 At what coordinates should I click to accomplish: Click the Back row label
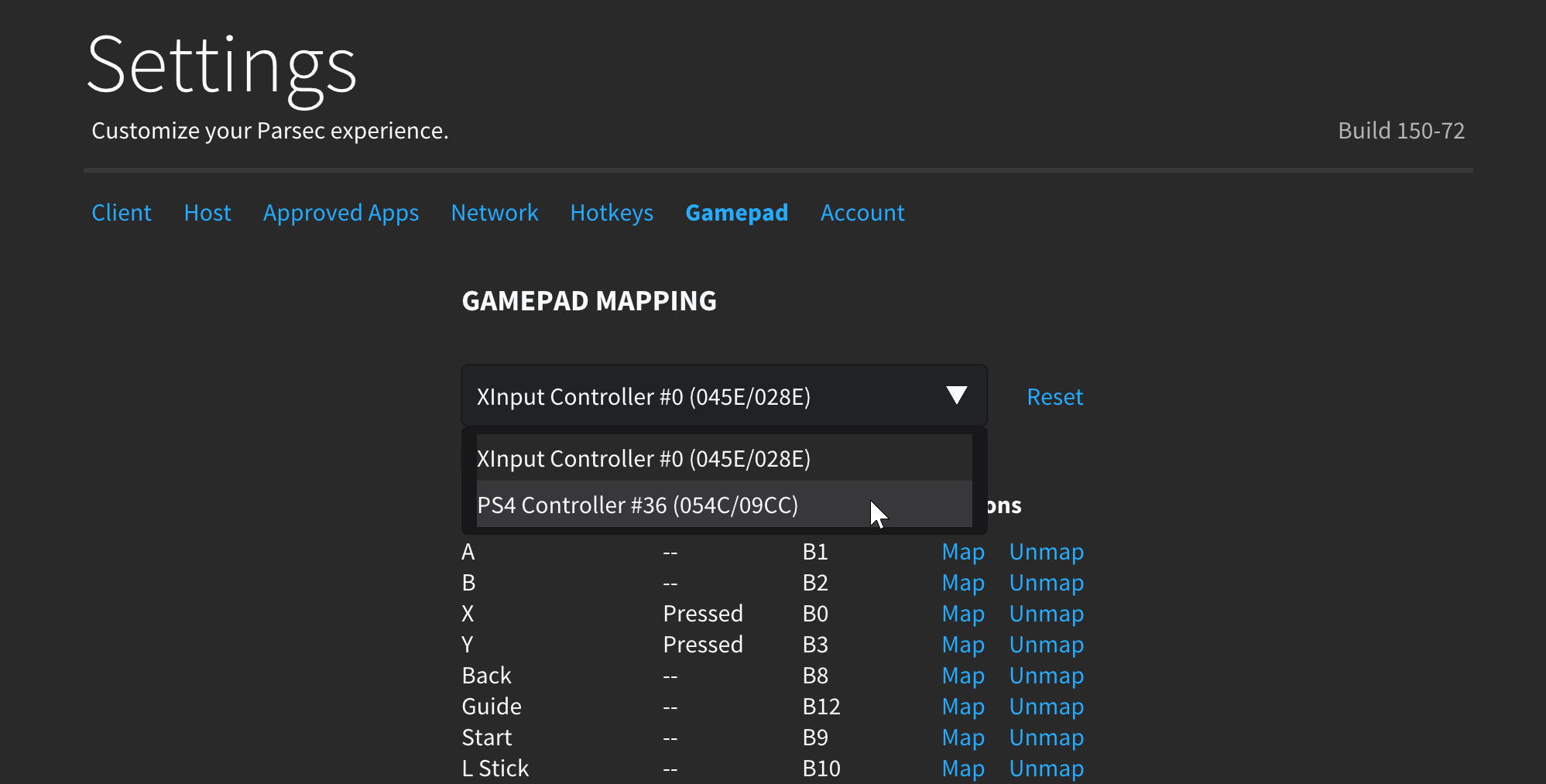[x=487, y=676]
